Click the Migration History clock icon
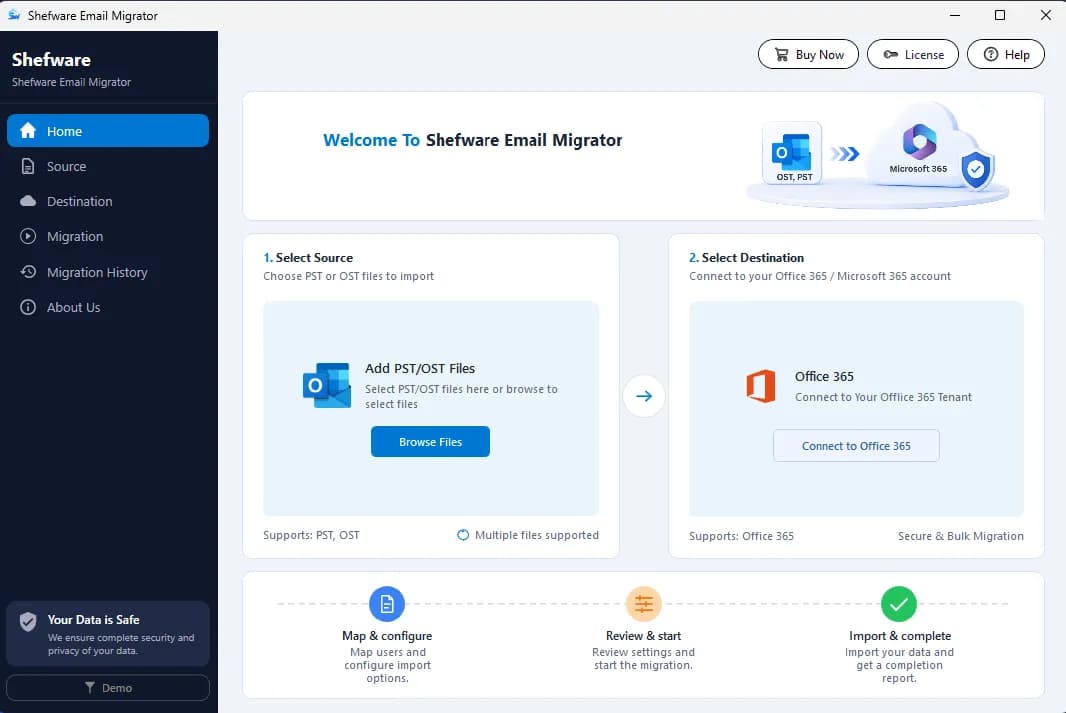 [x=28, y=272]
